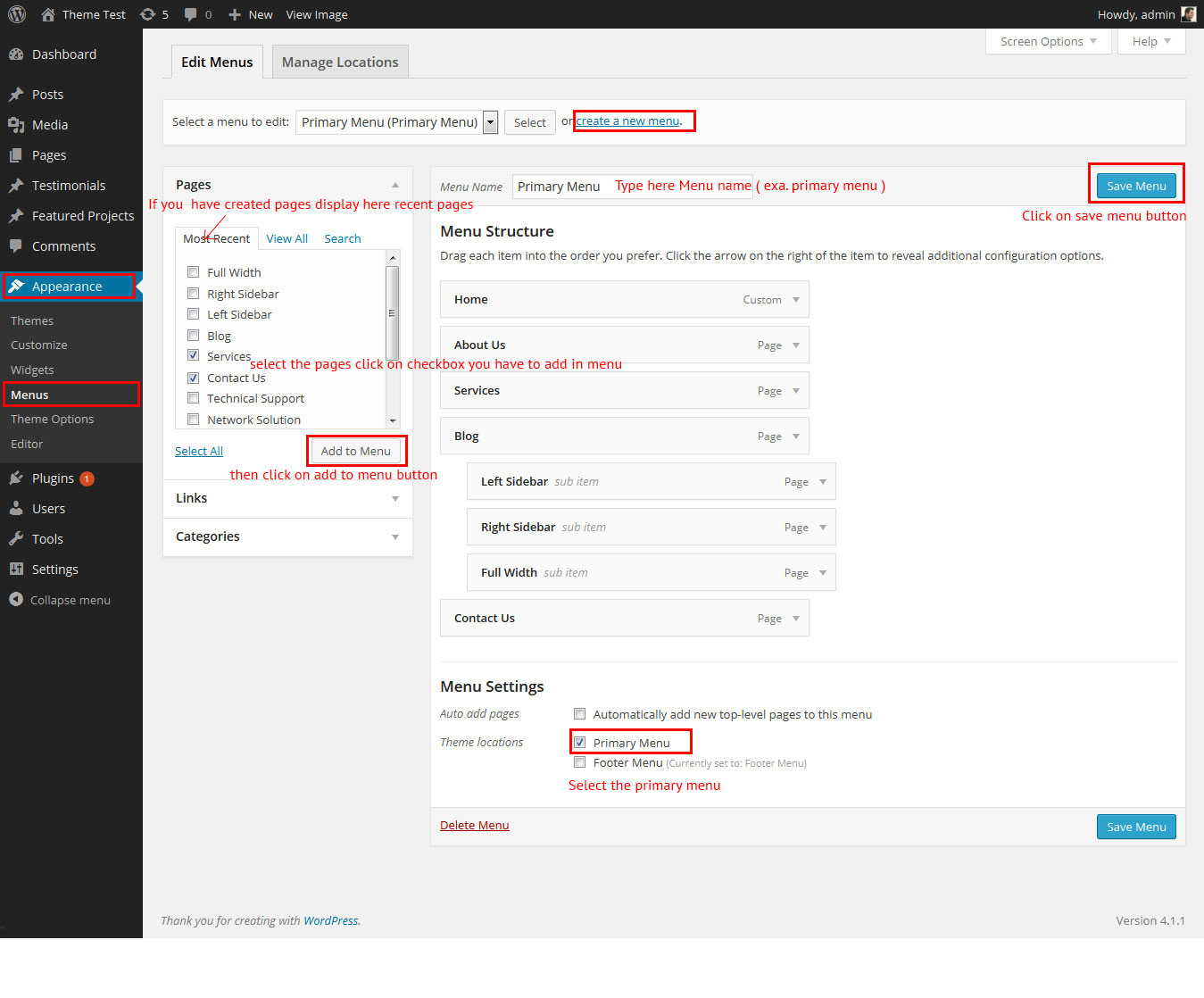Viewport: 1204px width, 998px height.
Task: Check the Left Sidebar page checkbox
Action: [x=193, y=314]
